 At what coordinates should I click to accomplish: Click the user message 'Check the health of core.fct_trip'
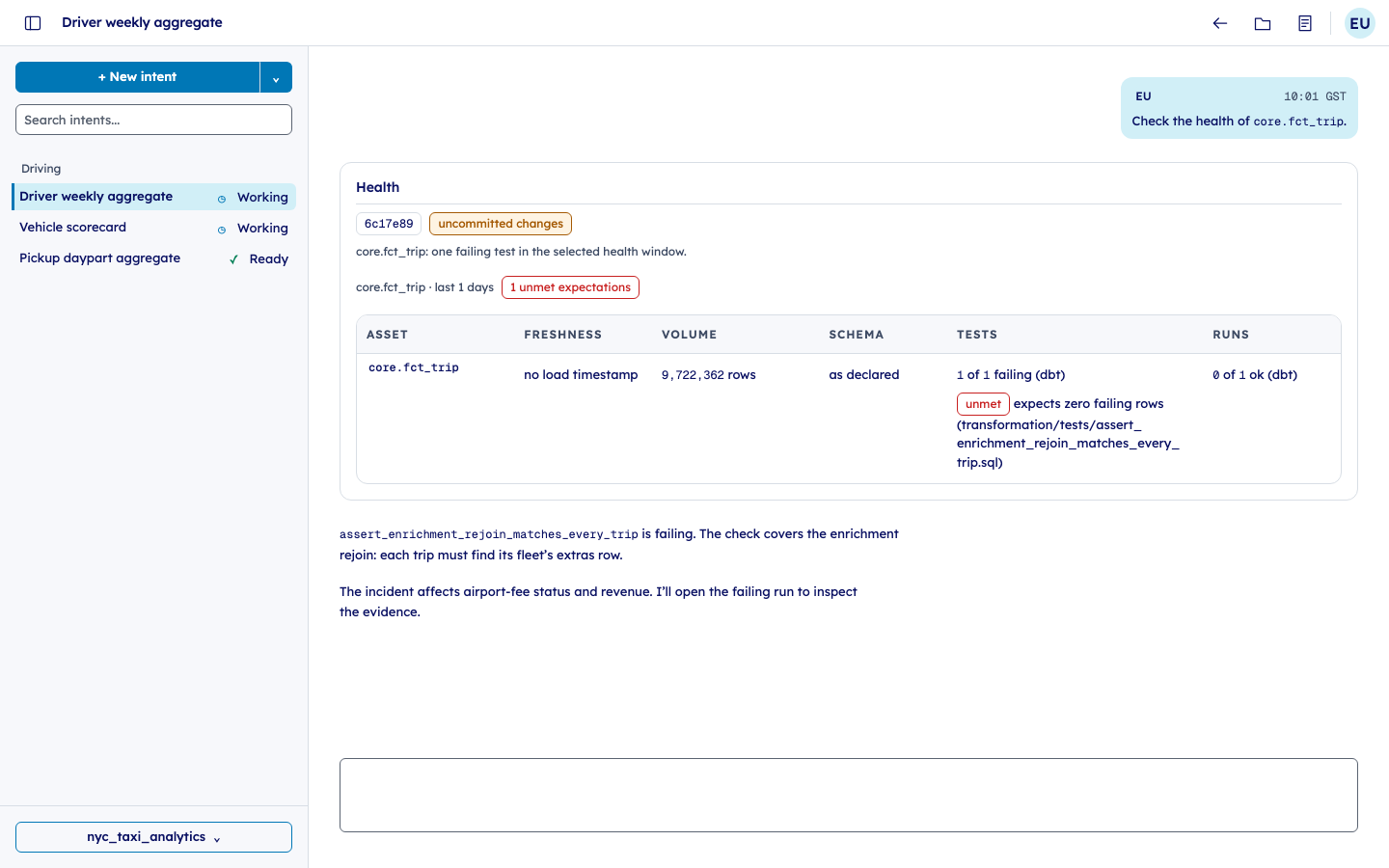[x=1239, y=122]
